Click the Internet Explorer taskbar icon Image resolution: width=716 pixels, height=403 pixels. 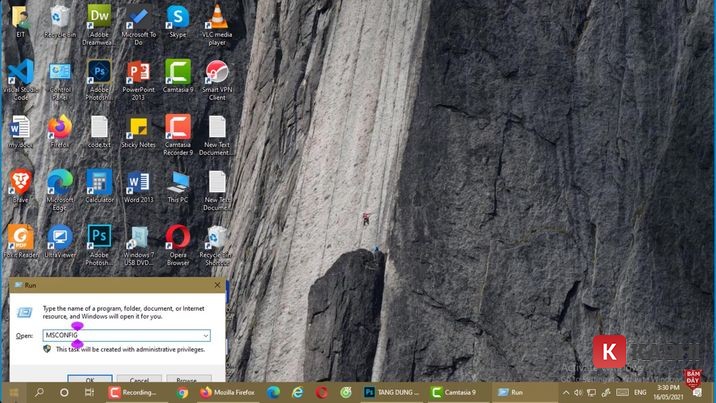(x=298, y=393)
